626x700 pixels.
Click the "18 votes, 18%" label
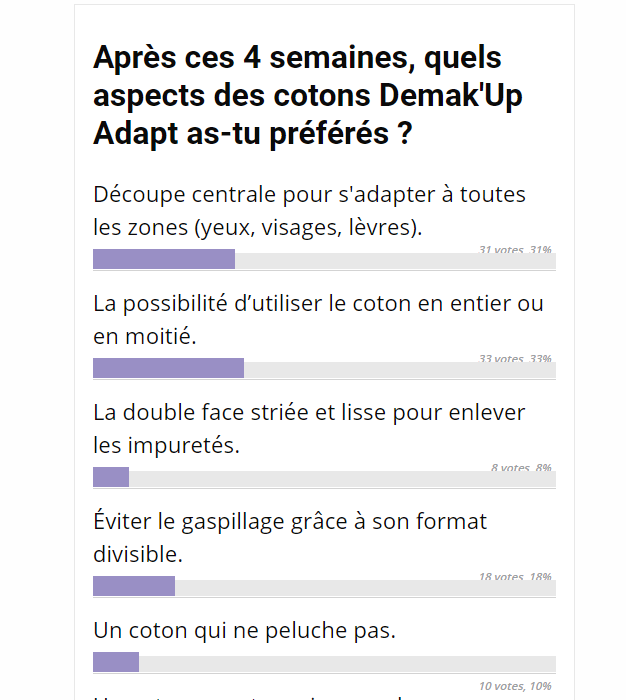[515, 577]
